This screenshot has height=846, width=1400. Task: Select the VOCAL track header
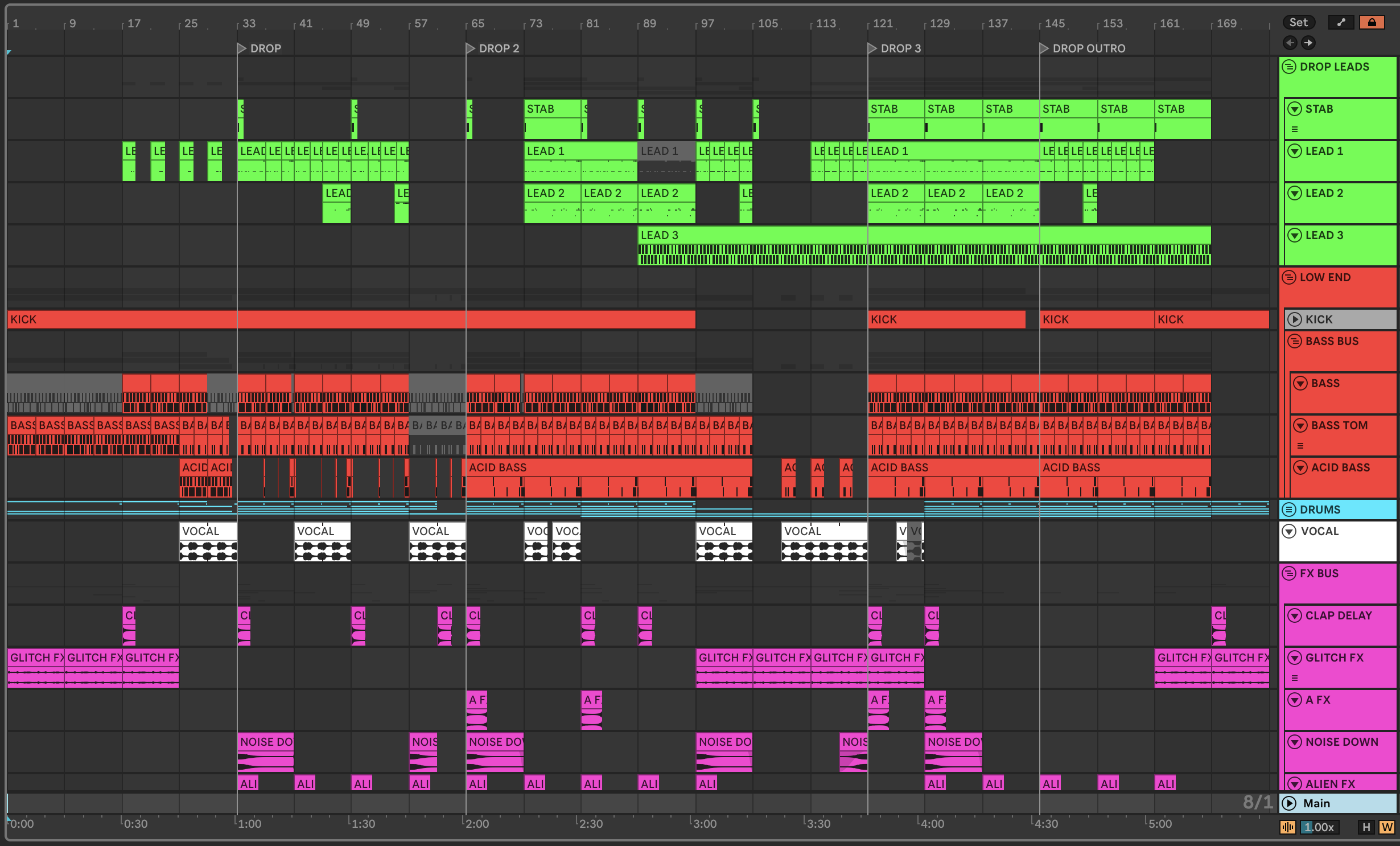click(1337, 541)
